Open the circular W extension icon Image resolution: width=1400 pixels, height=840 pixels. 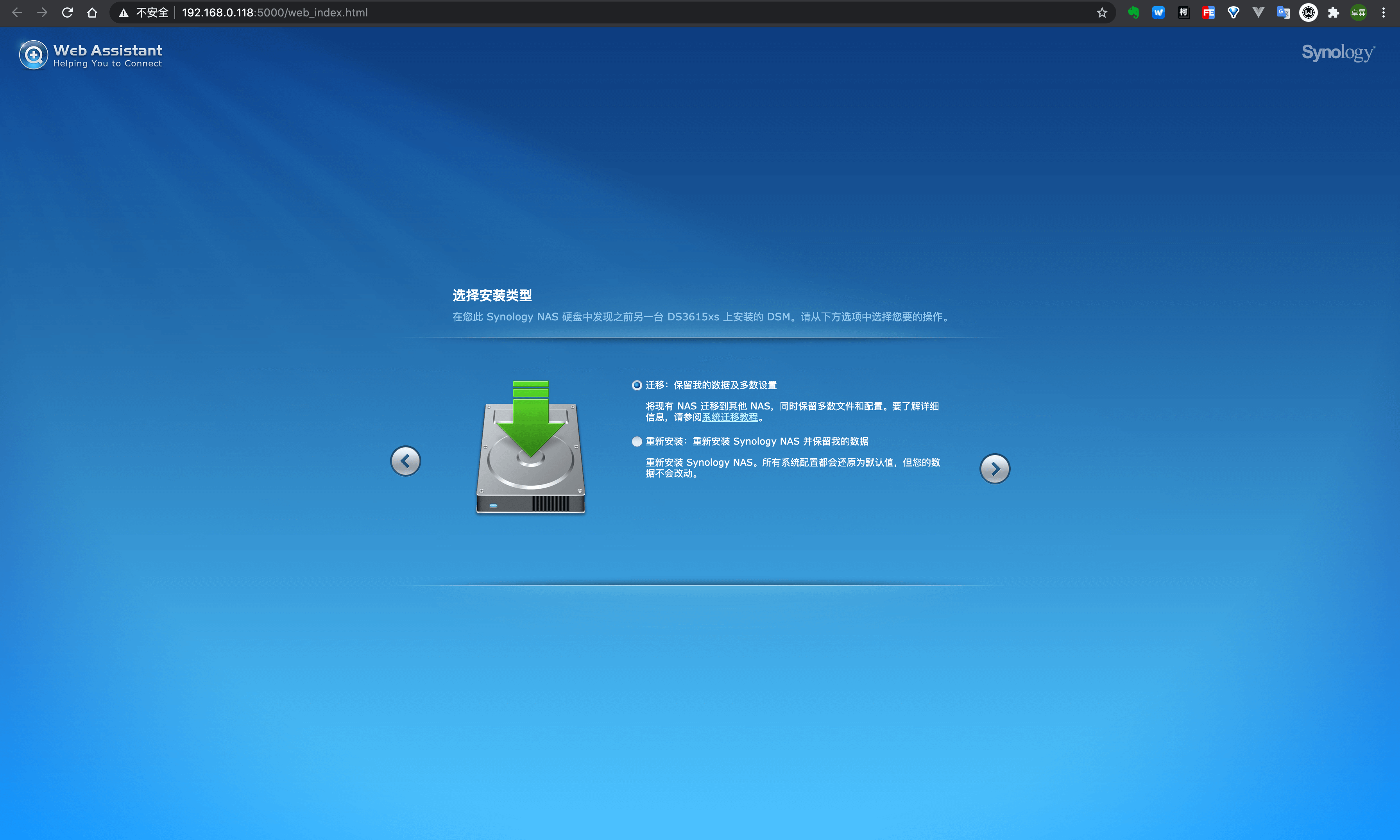click(x=1308, y=13)
